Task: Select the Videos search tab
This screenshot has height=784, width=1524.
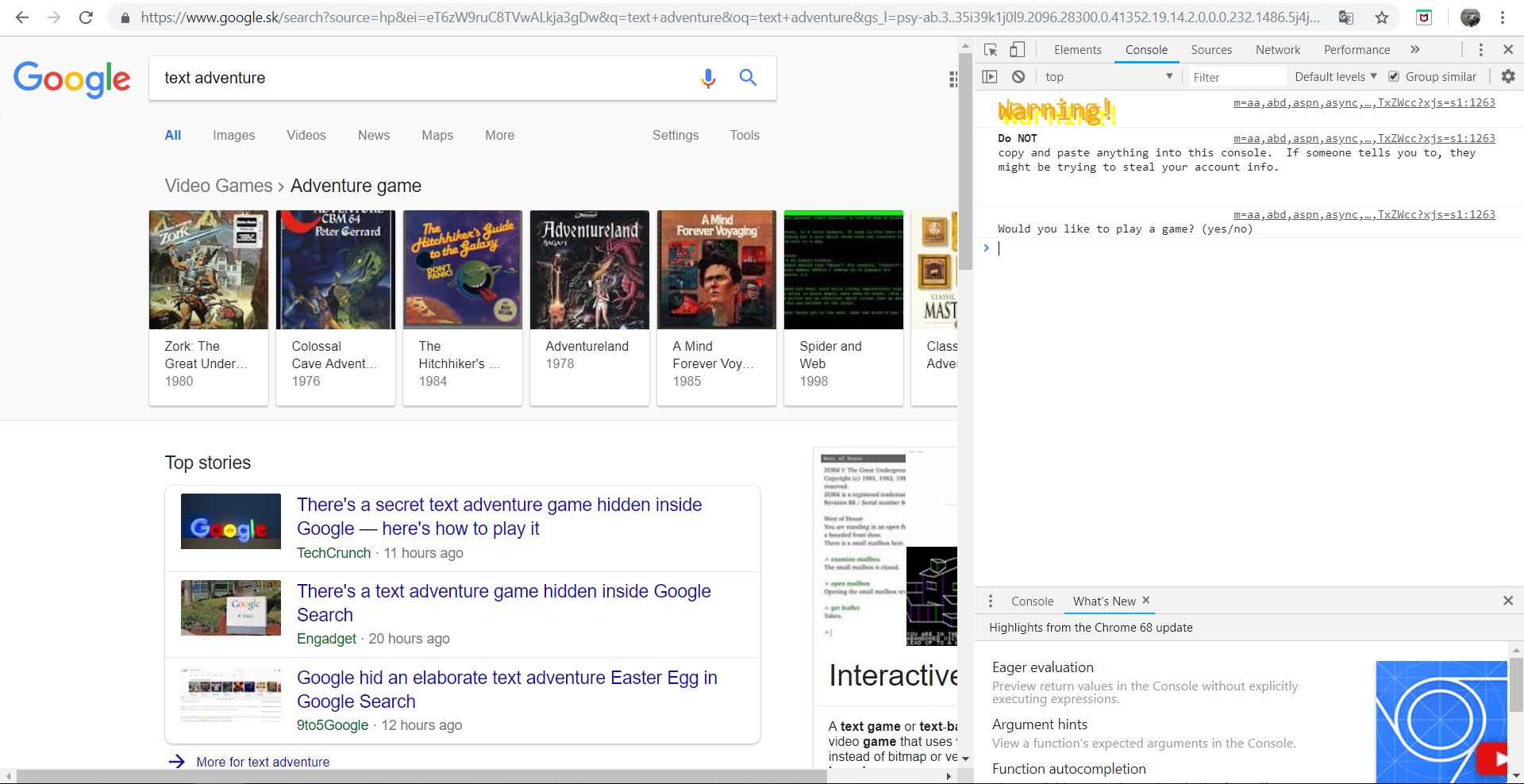Action: click(x=306, y=135)
